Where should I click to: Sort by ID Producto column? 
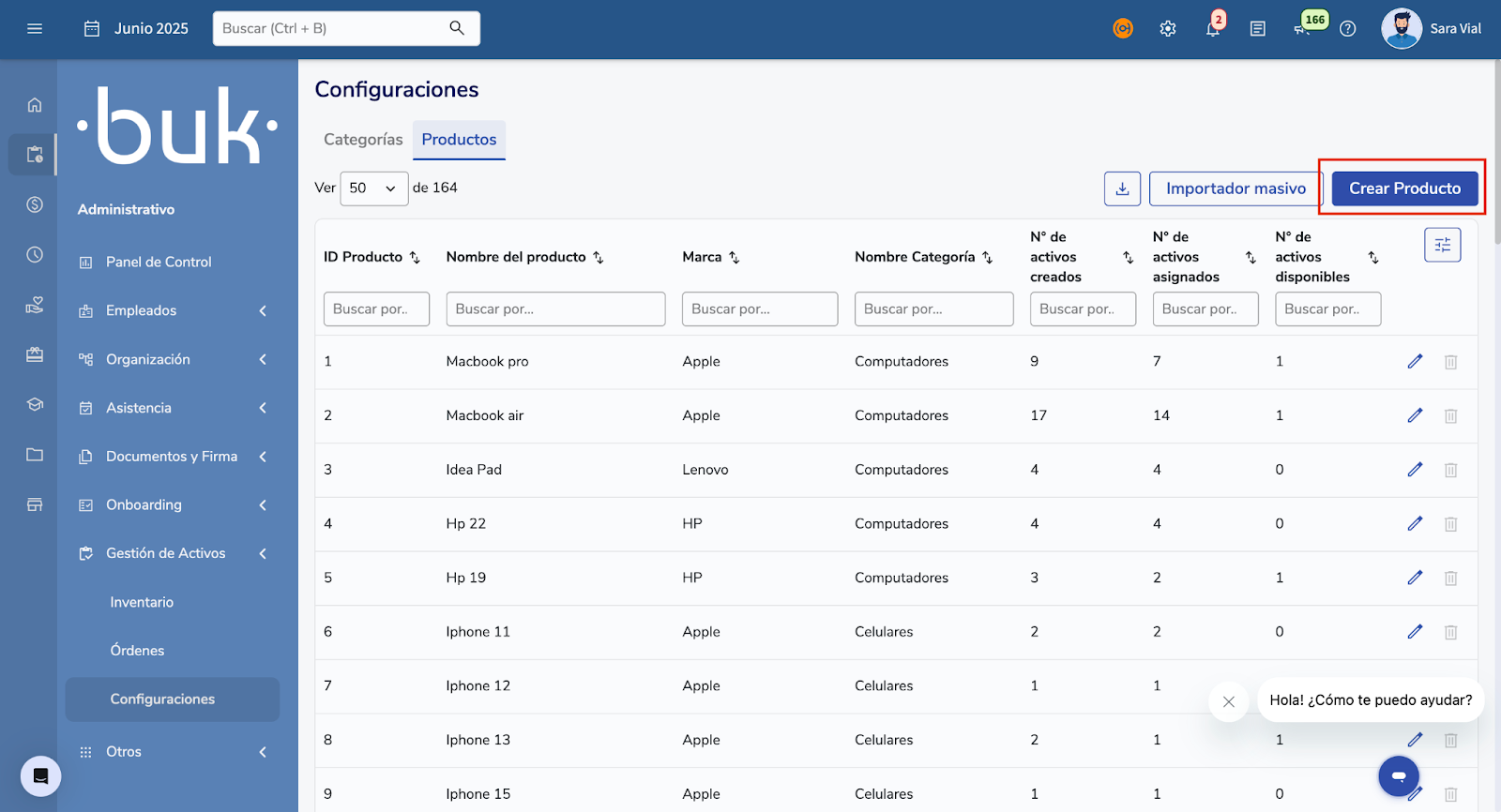(415, 257)
